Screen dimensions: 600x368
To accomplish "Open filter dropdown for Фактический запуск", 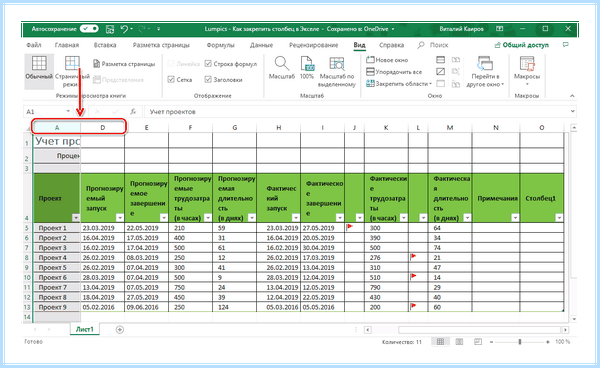I will [295, 218].
